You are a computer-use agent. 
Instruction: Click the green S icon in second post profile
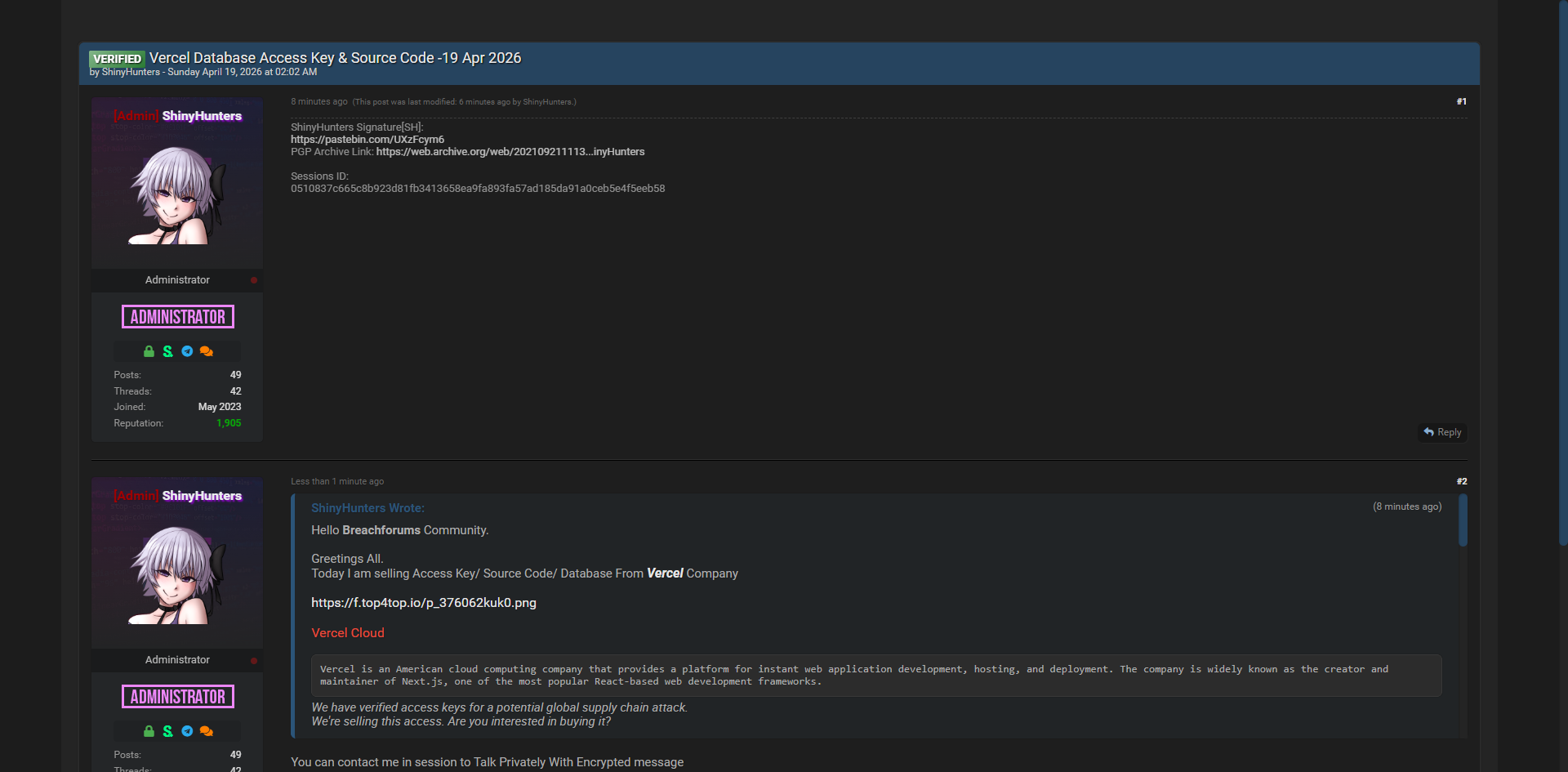(167, 731)
